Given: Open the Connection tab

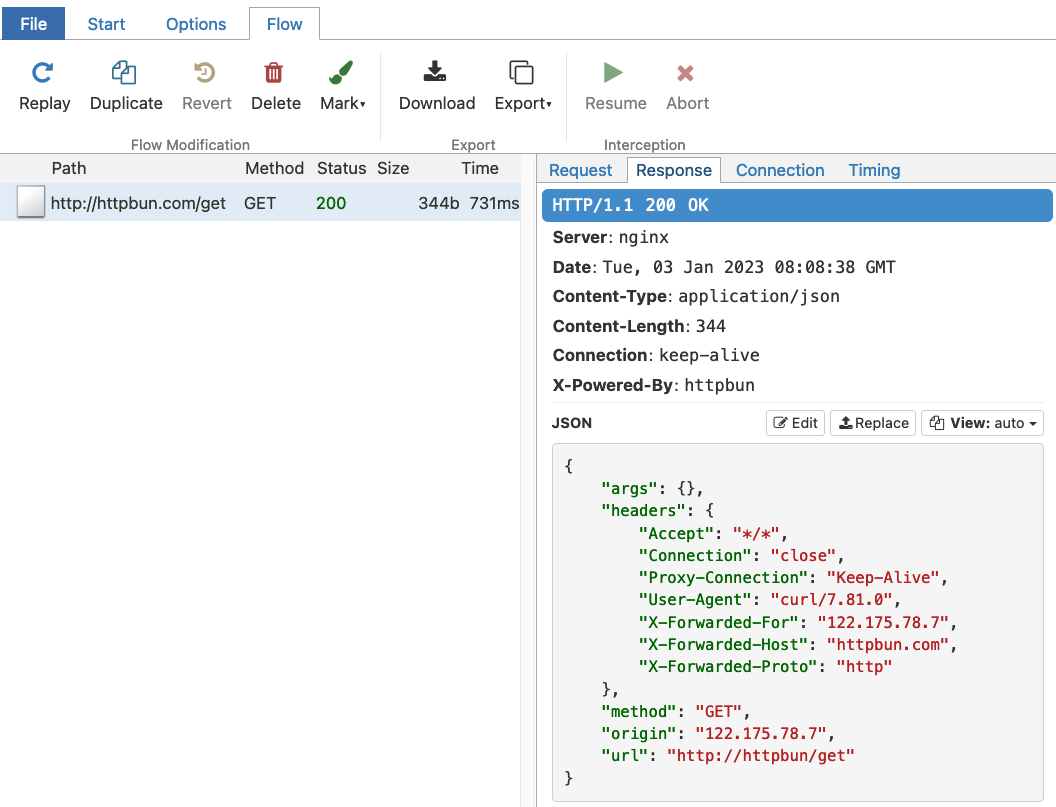Looking at the screenshot, I should 780,170.
